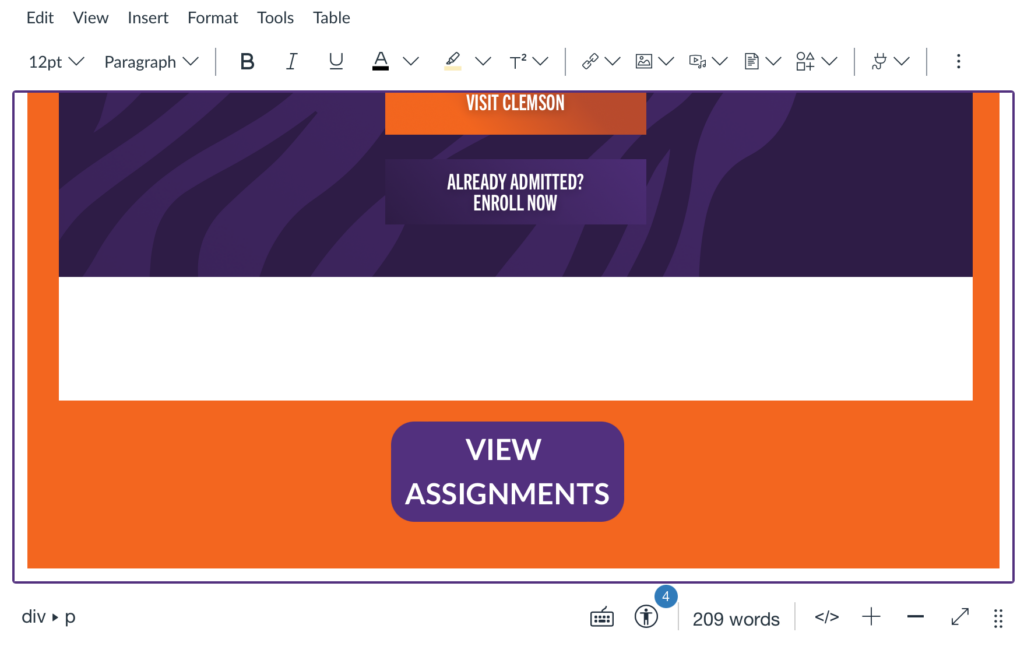The width and height of the screenshot is (1024, 646).
Task: Click the record/upload media icon
Action: pyautogui.click(x=697, y=61)
